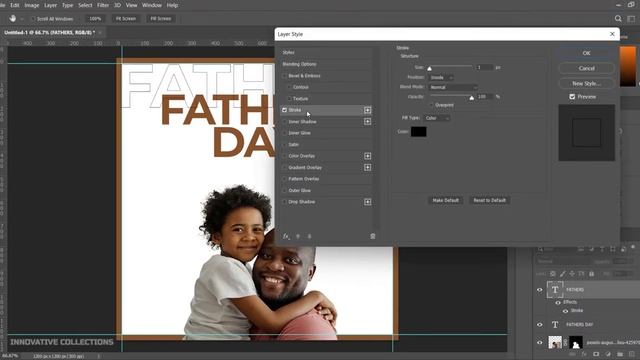This screenshot has width=640, height=360.
Task: Click FATHERS text layer T thumbnail
Action: pyautogui.click(x=555, y=290)
